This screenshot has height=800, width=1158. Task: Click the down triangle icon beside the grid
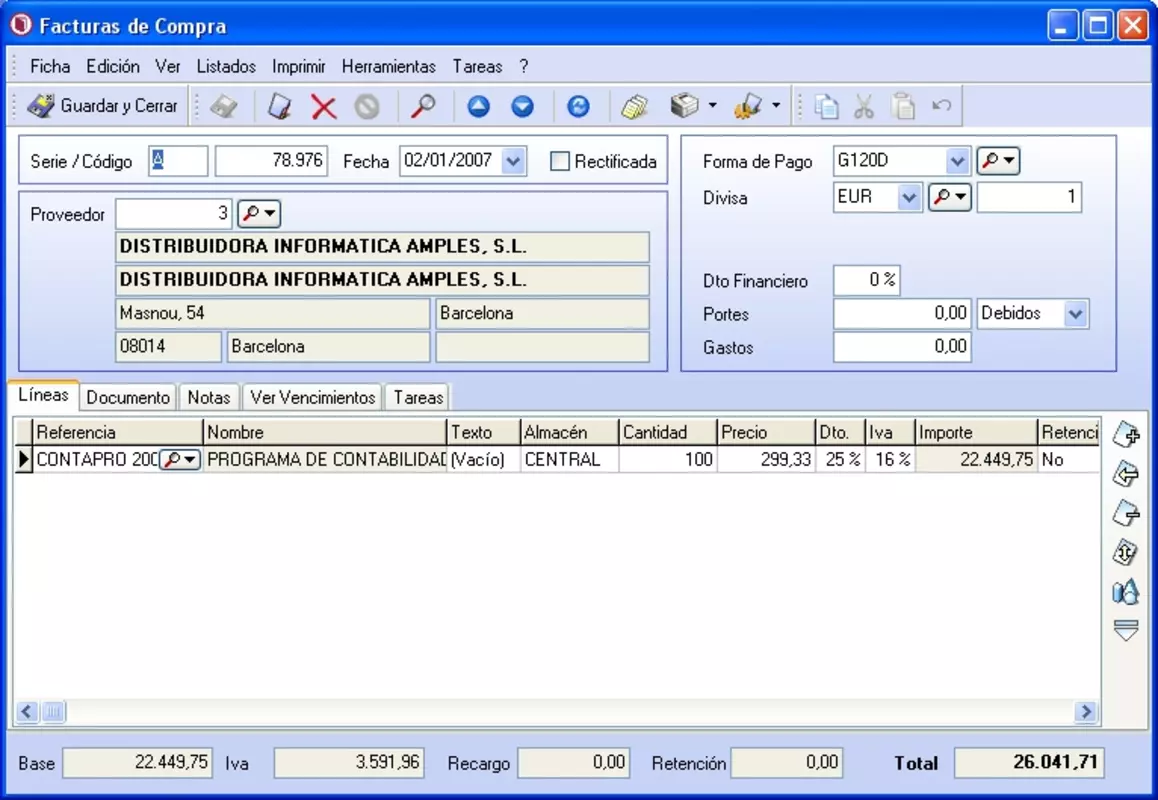[x=1126, y=630]
